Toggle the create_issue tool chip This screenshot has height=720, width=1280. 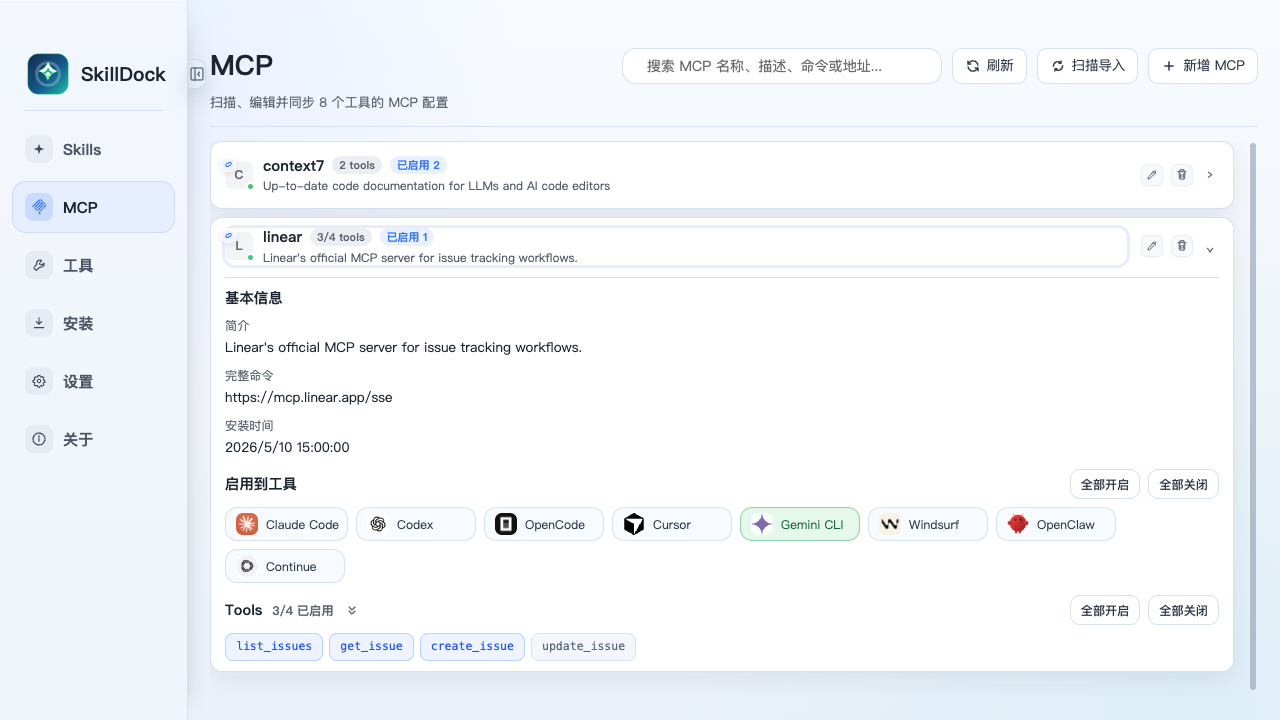(472, 646)
